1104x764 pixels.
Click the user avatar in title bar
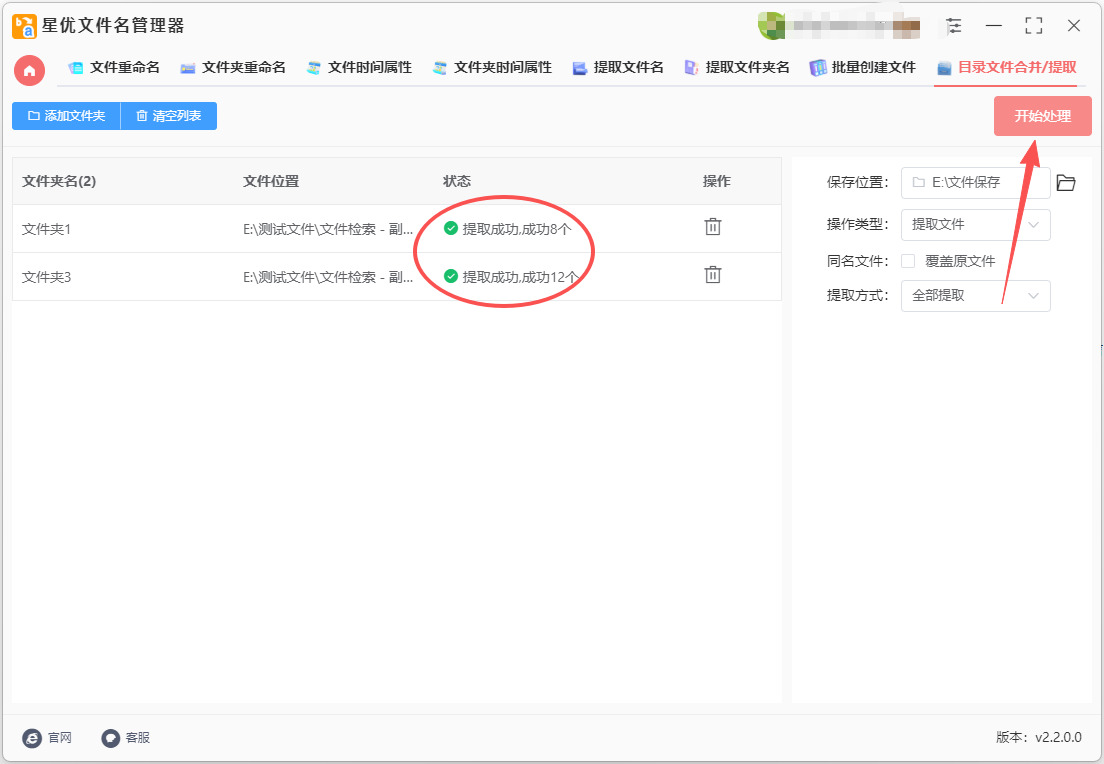click(772, 26)
